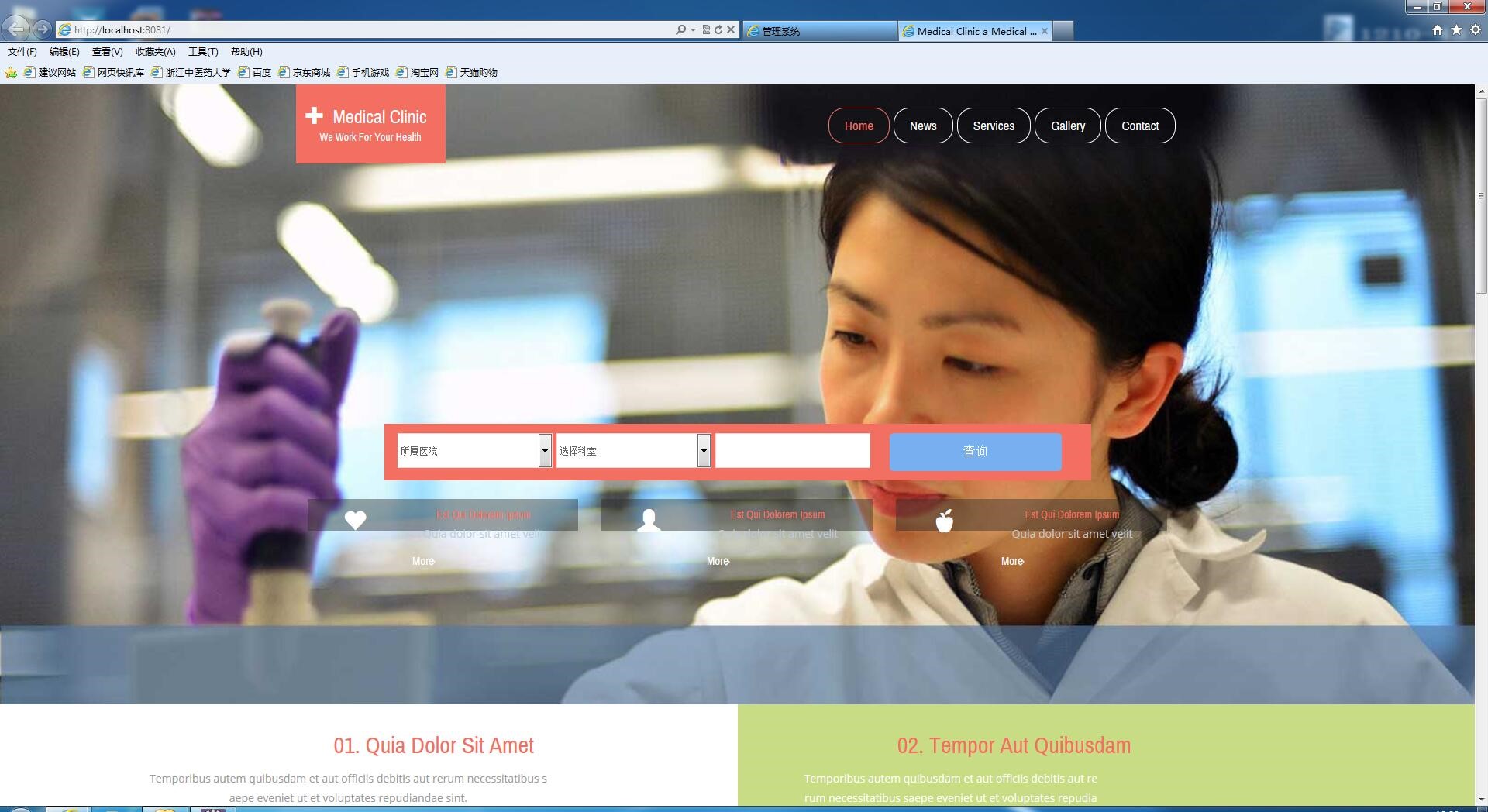This screenshot has width=1488, height=812.
Task: Click the text field beside the 查询 button
Action: pos(792,451)
